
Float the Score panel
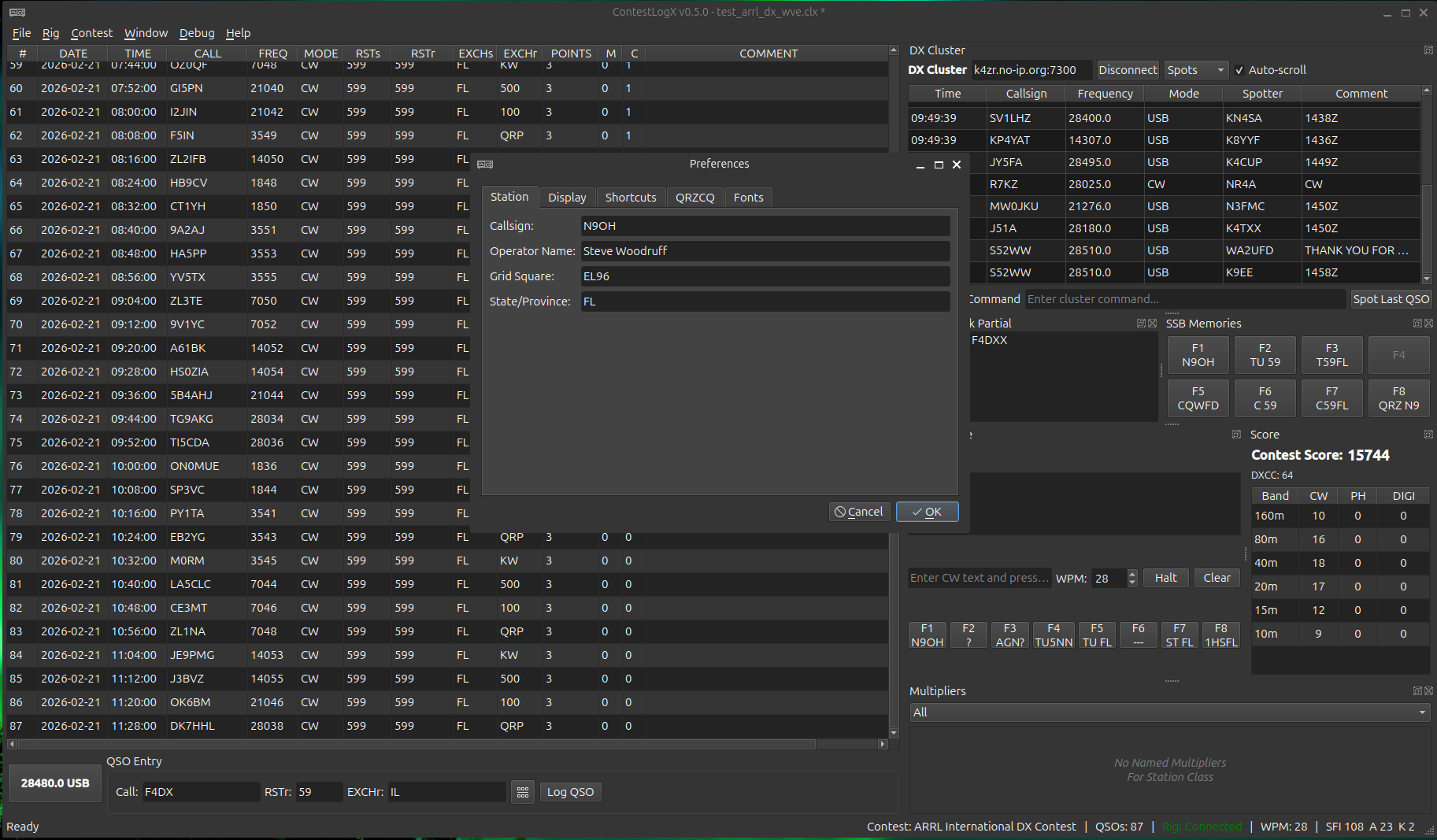(1429, 434)
